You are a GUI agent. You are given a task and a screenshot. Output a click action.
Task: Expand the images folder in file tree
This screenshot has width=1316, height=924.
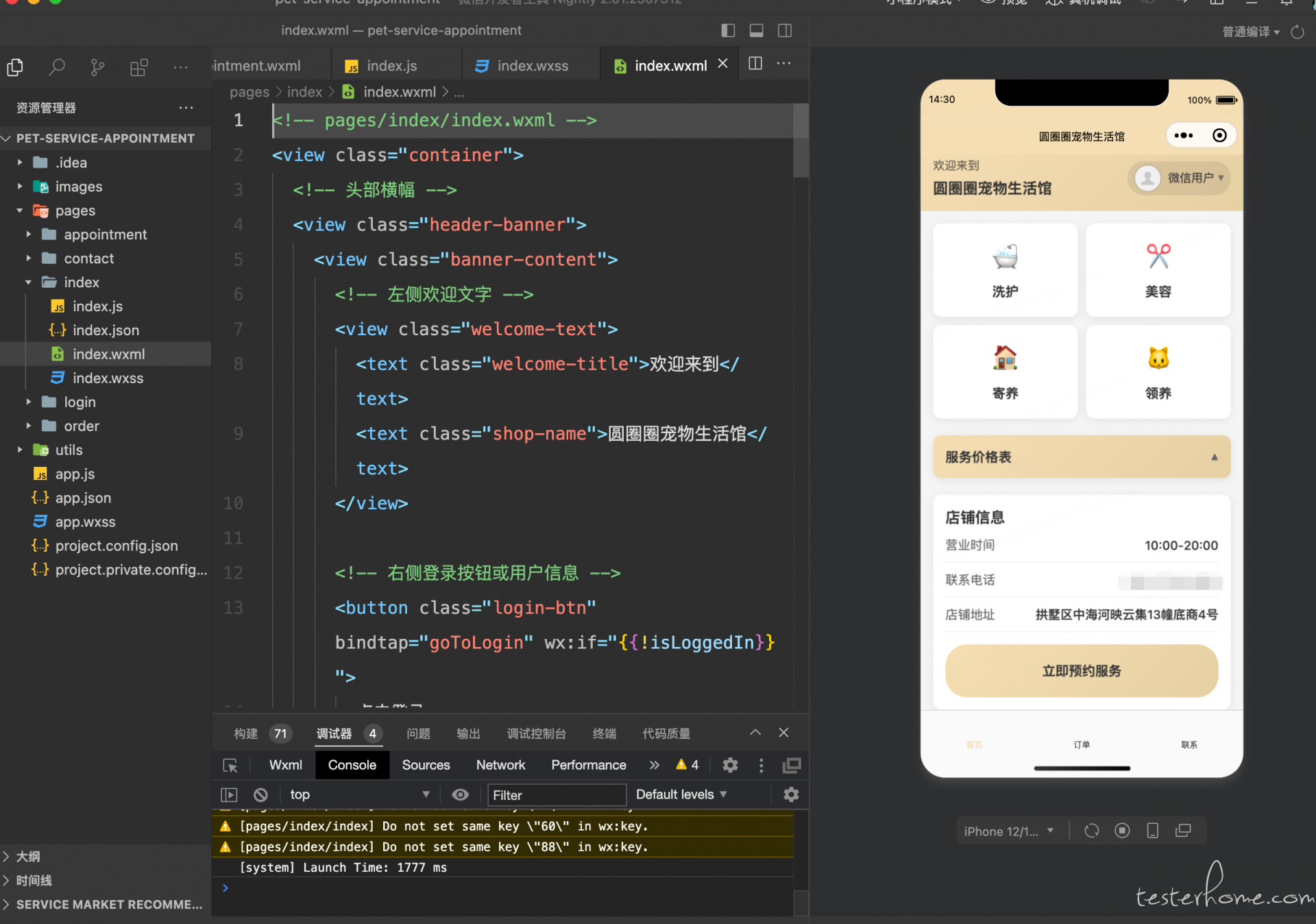(106, 186)
